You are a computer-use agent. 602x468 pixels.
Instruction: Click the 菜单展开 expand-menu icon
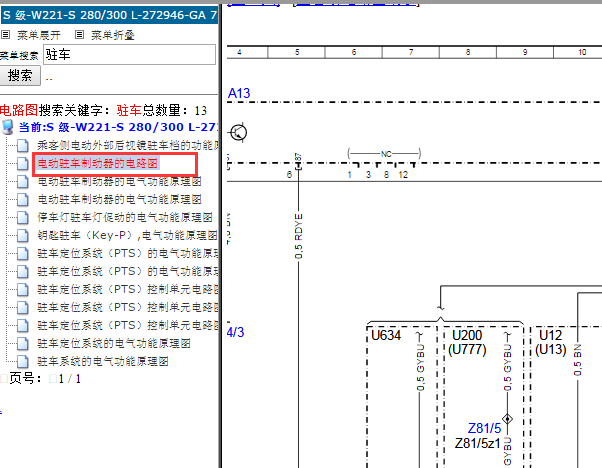[5, 35]
